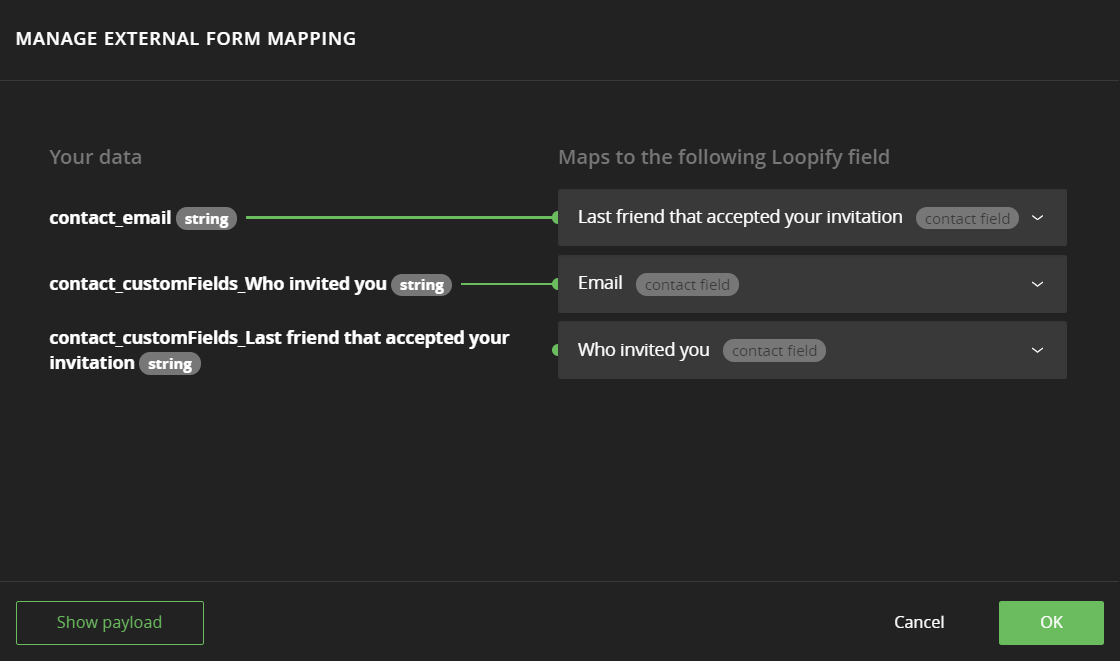1120x661 pixels.
Task: Click the 'Maps to the following Loopify field' heading
Action: point(724,157)
